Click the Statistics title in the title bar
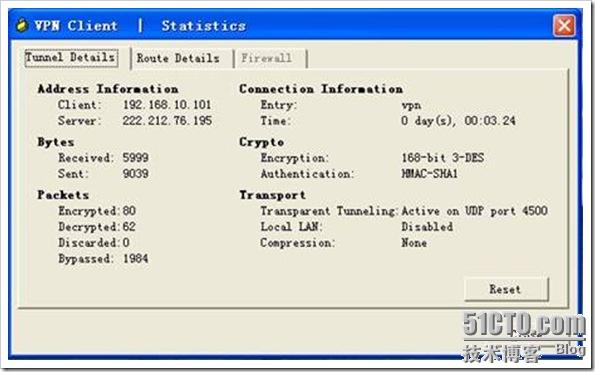The image size is (595, 372). click(204, 26)
